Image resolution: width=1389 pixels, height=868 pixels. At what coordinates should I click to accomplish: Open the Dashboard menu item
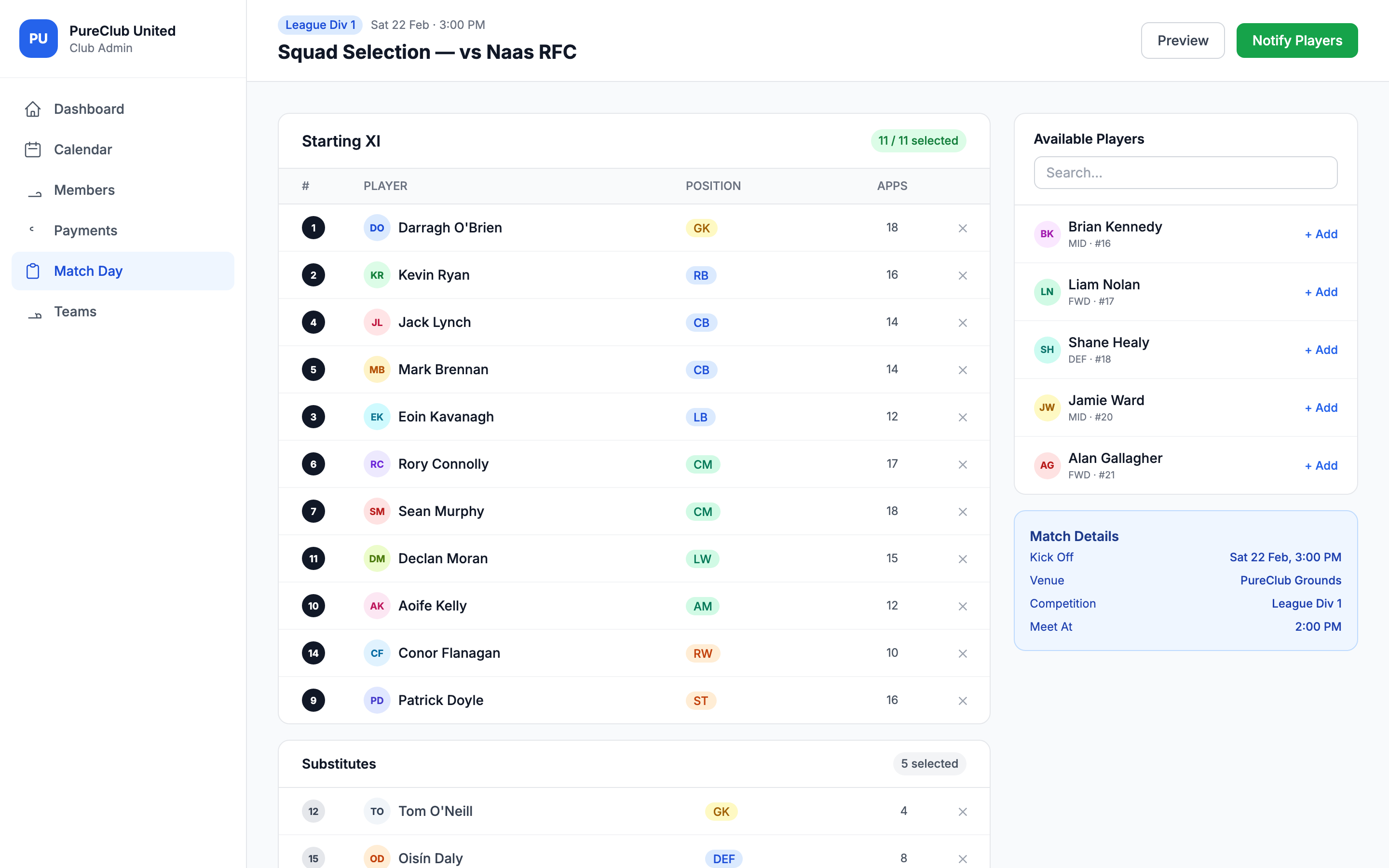click(x=123, y=109)
